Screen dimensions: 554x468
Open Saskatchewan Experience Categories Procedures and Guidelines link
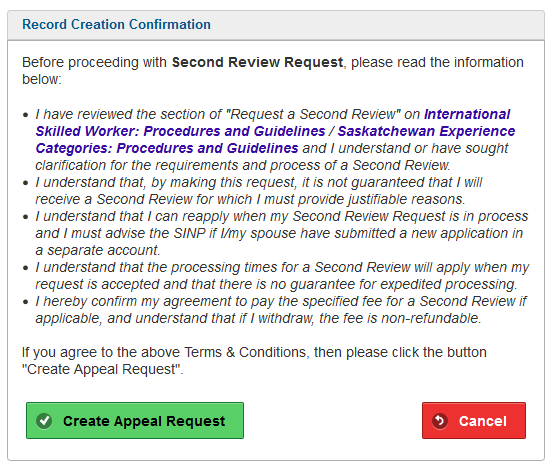pos(275,140)
